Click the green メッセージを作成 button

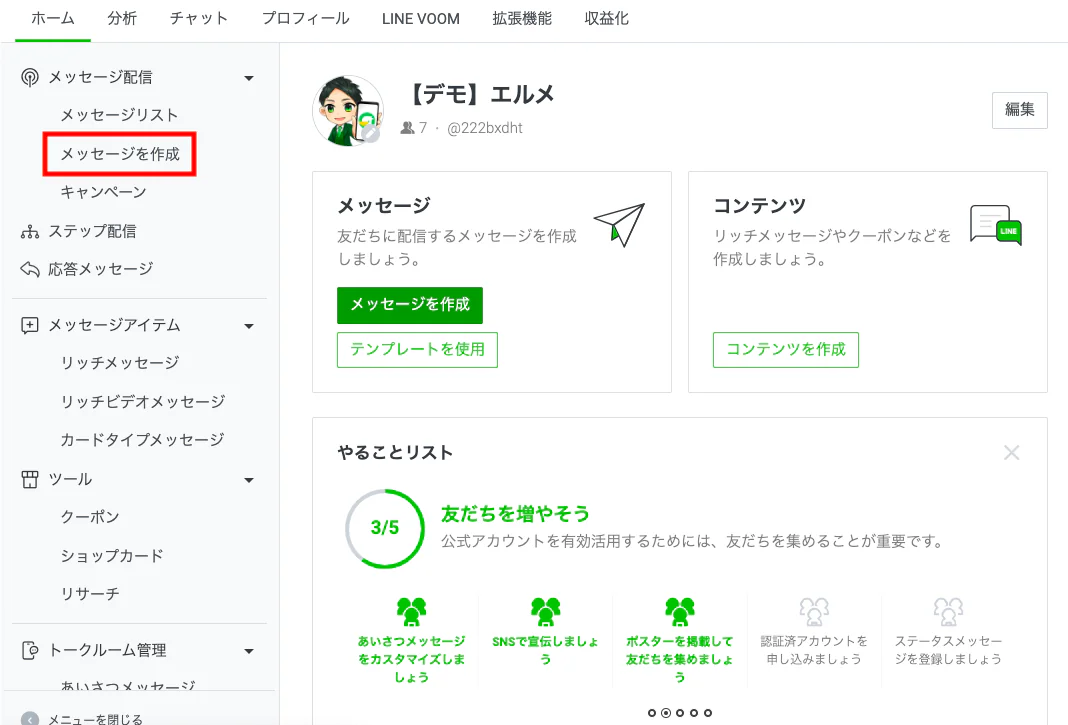[x=410, y=305]
